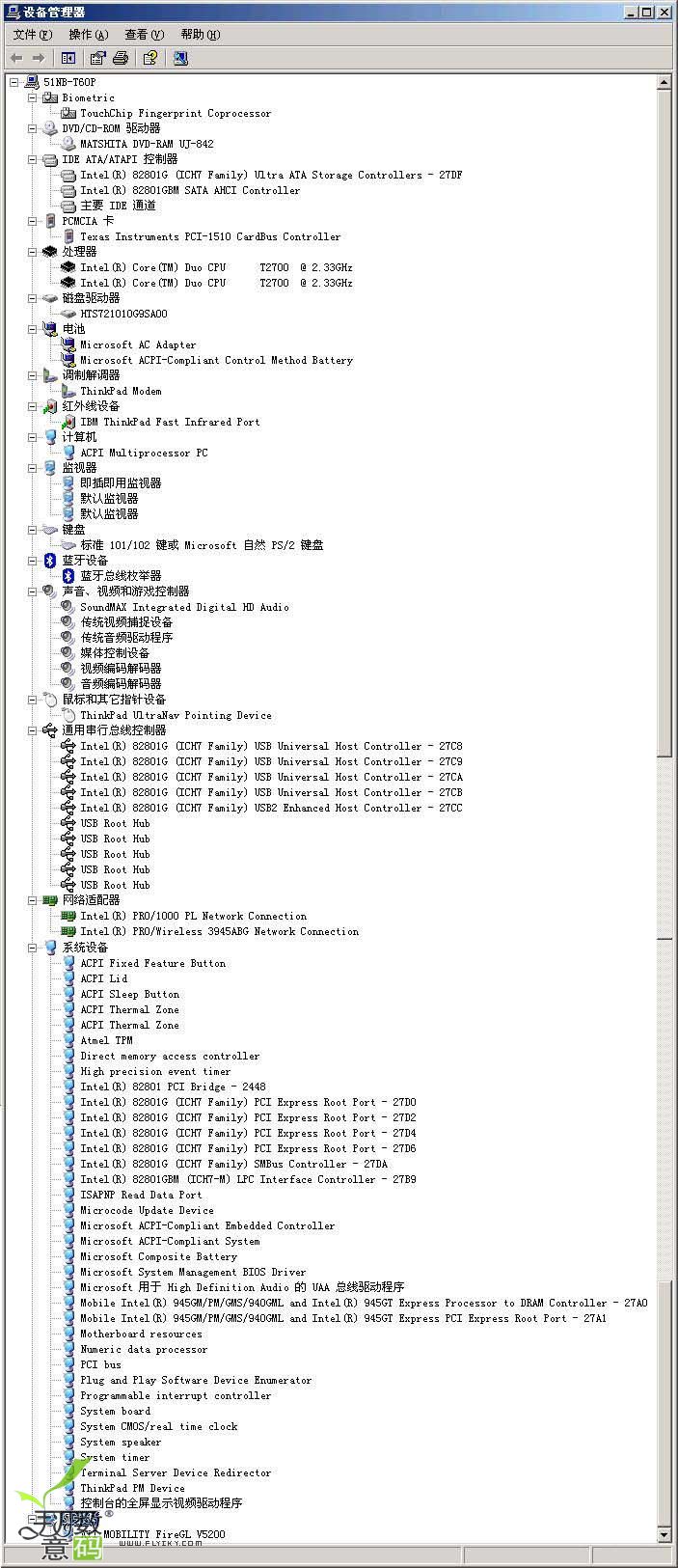Click the Properties toolbar icon
Screen dimensions: 678x1568
(97, 59)
